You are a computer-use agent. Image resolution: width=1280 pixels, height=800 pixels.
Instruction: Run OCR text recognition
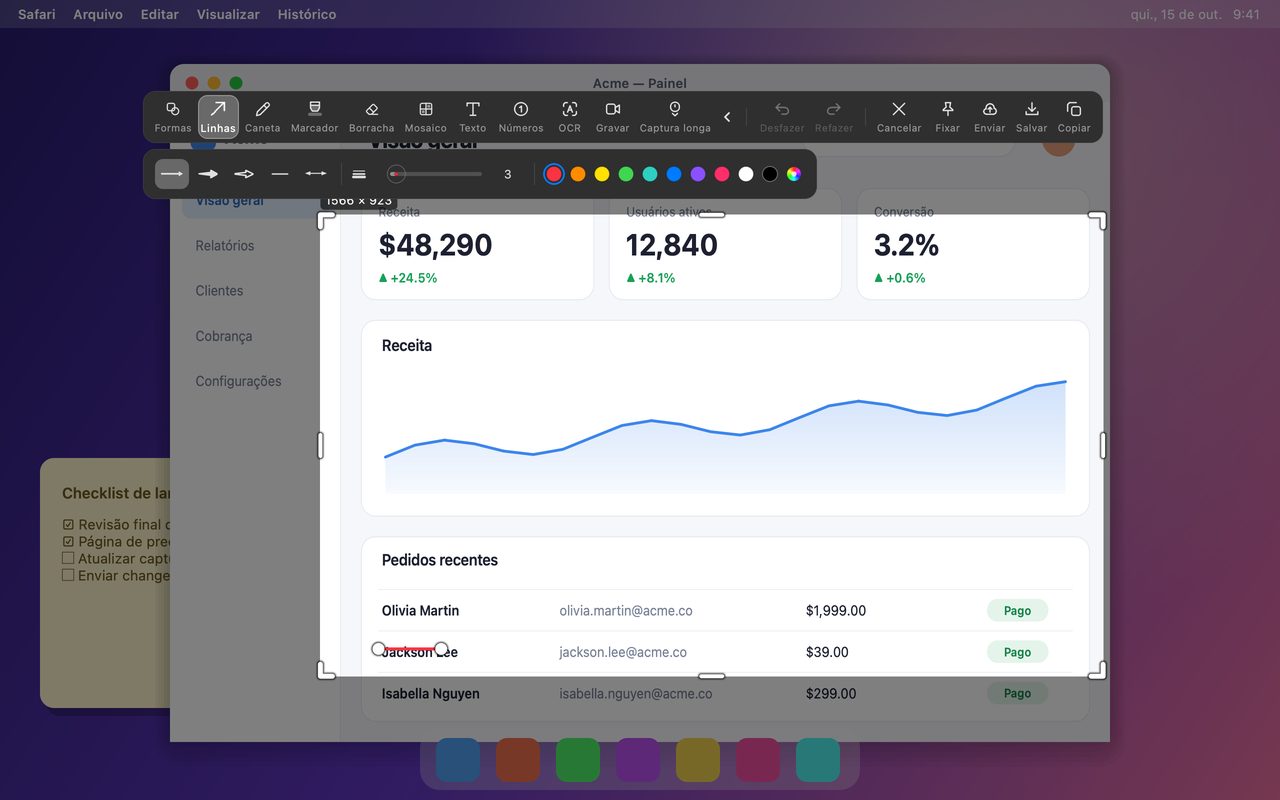[569, 117]
